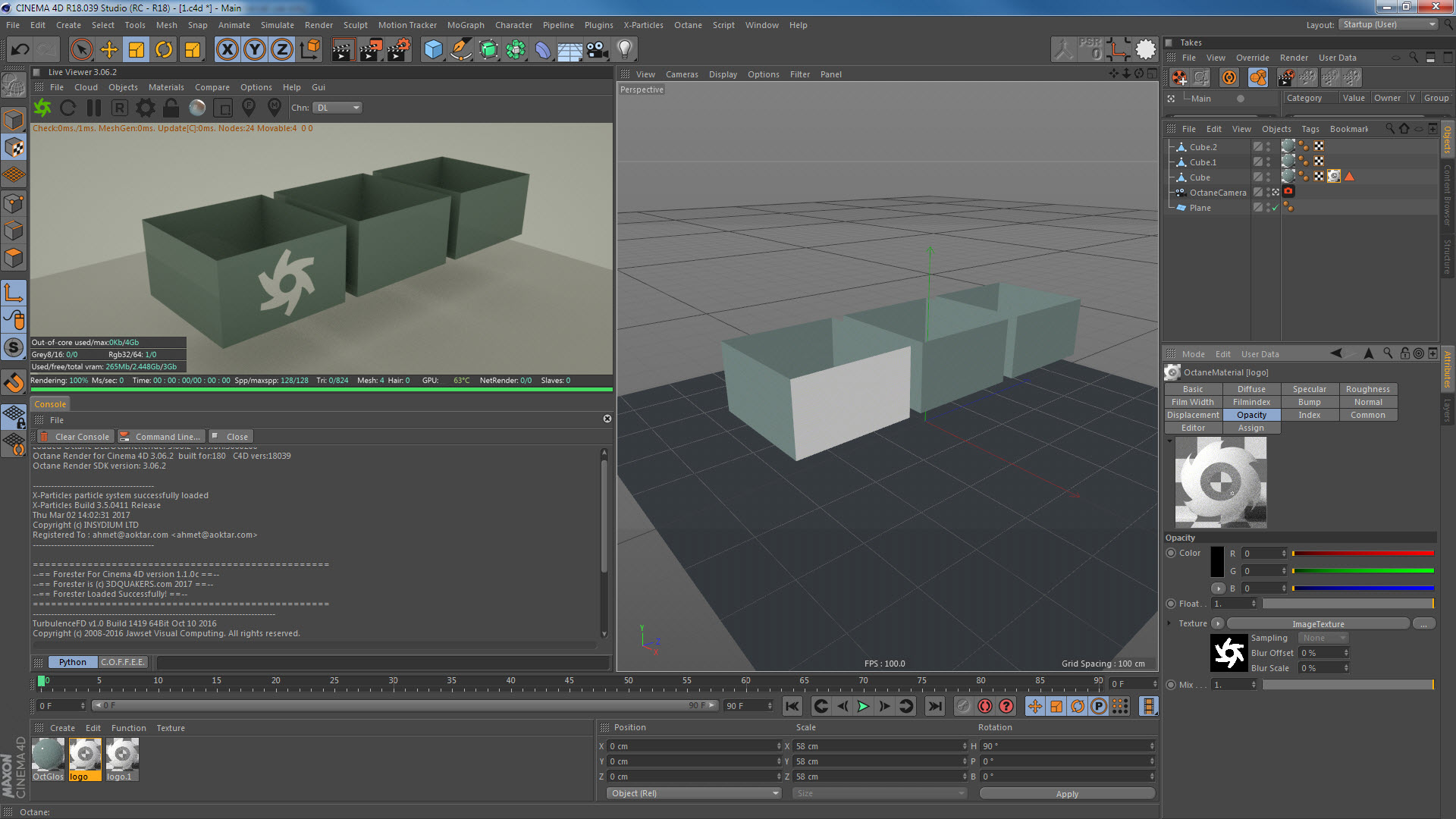Open Live Viewer settings gear
The image size is (1456, 819).
tap(145, 108)
